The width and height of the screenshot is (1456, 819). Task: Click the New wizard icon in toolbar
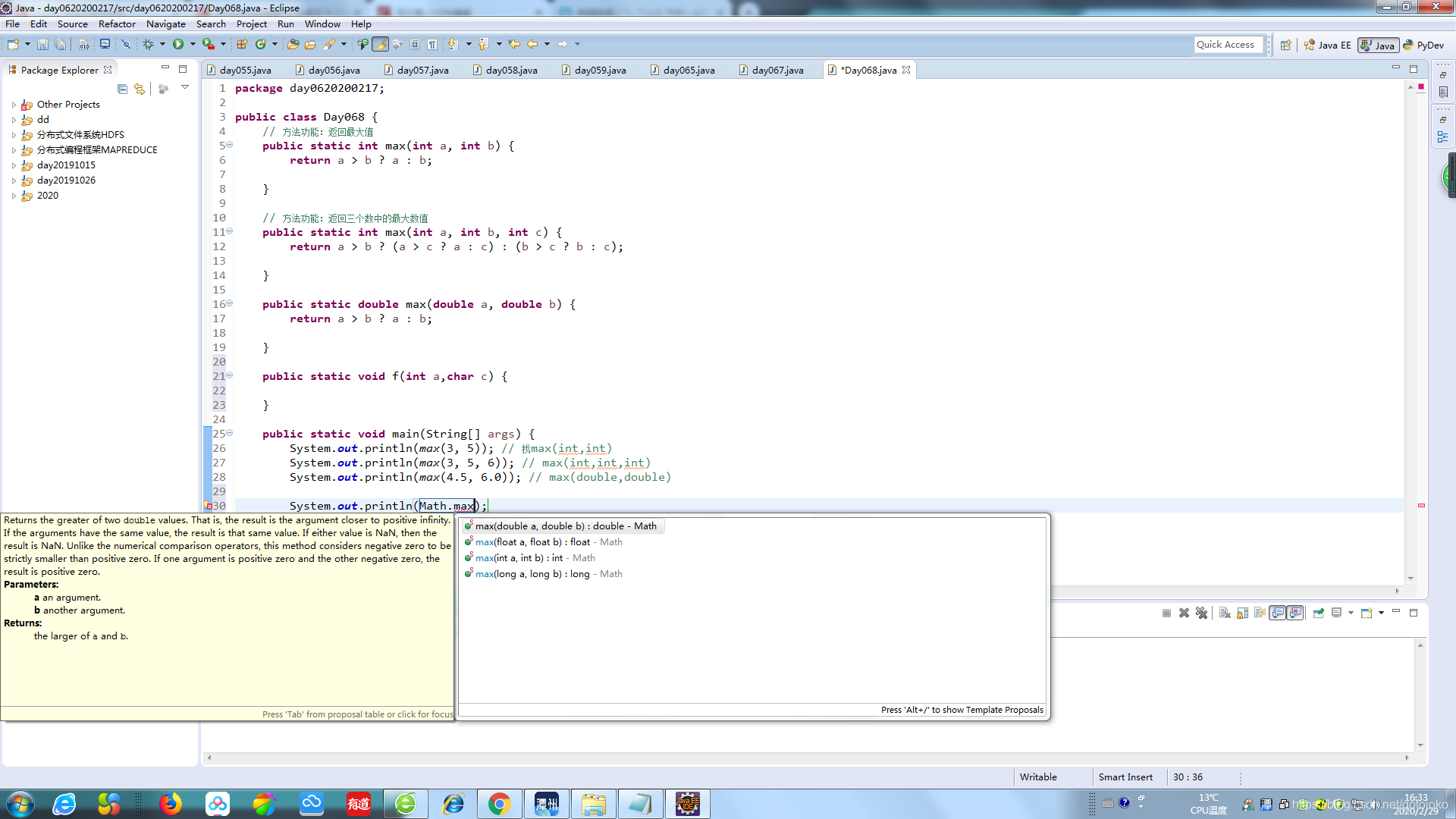point(13,45)
